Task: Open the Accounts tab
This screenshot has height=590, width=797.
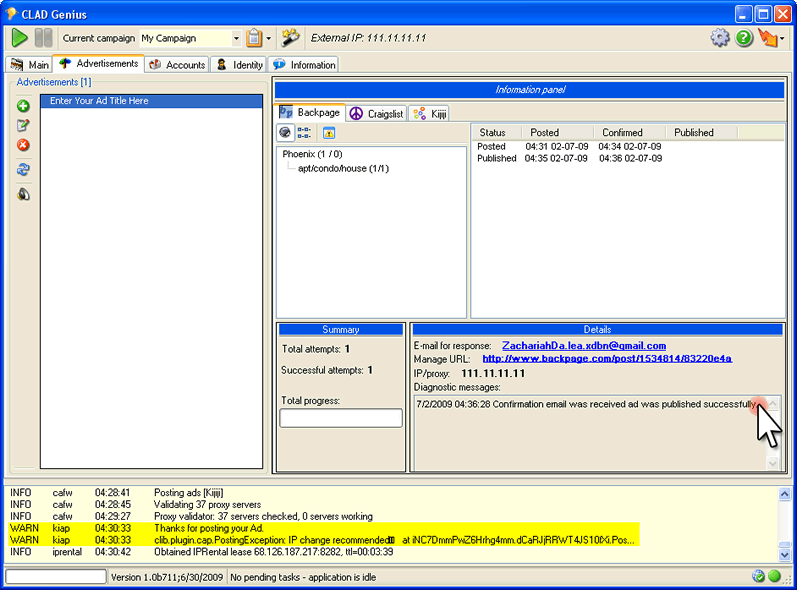Action: coord(177,65)
